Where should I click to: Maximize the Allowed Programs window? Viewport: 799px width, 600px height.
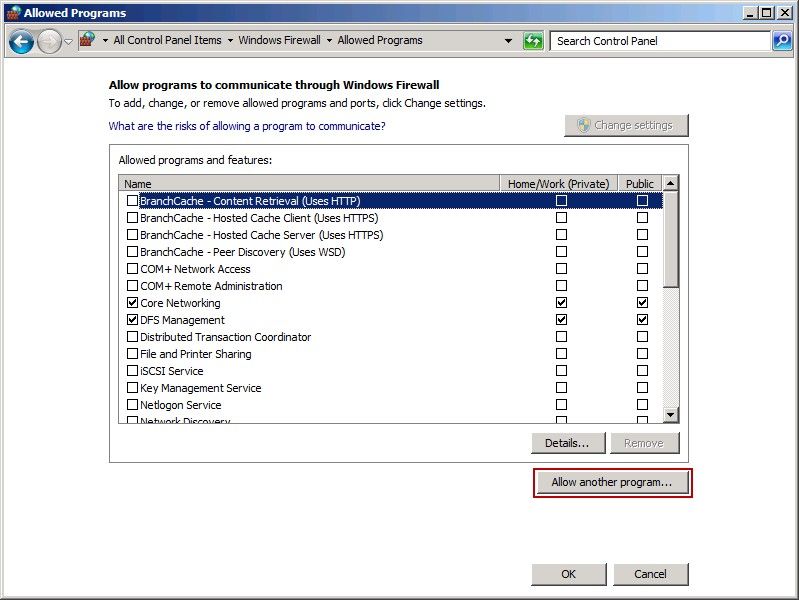click(x=766, y=13)
